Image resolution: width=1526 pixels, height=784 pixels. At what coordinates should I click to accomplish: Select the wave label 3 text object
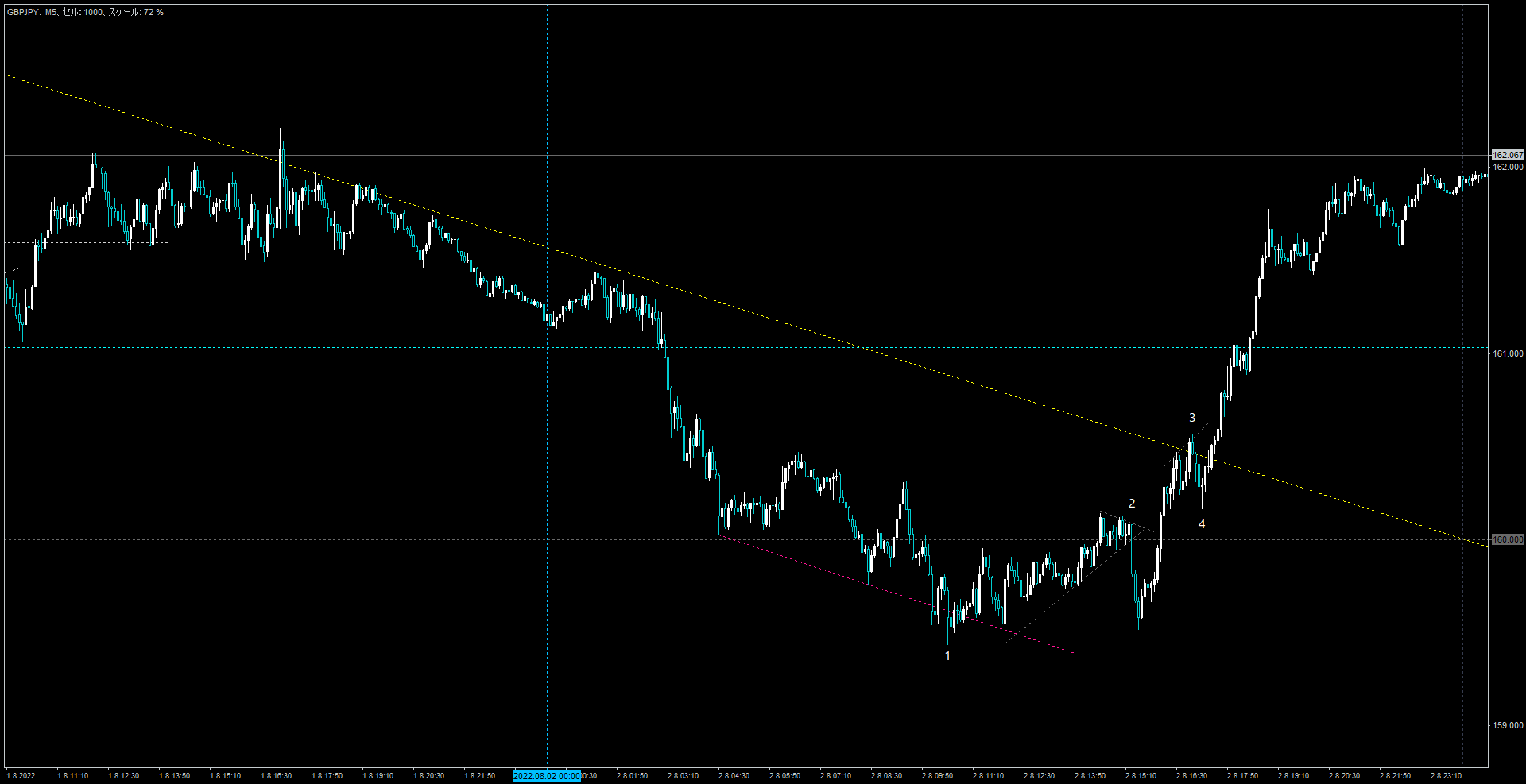click(1192, 418)
